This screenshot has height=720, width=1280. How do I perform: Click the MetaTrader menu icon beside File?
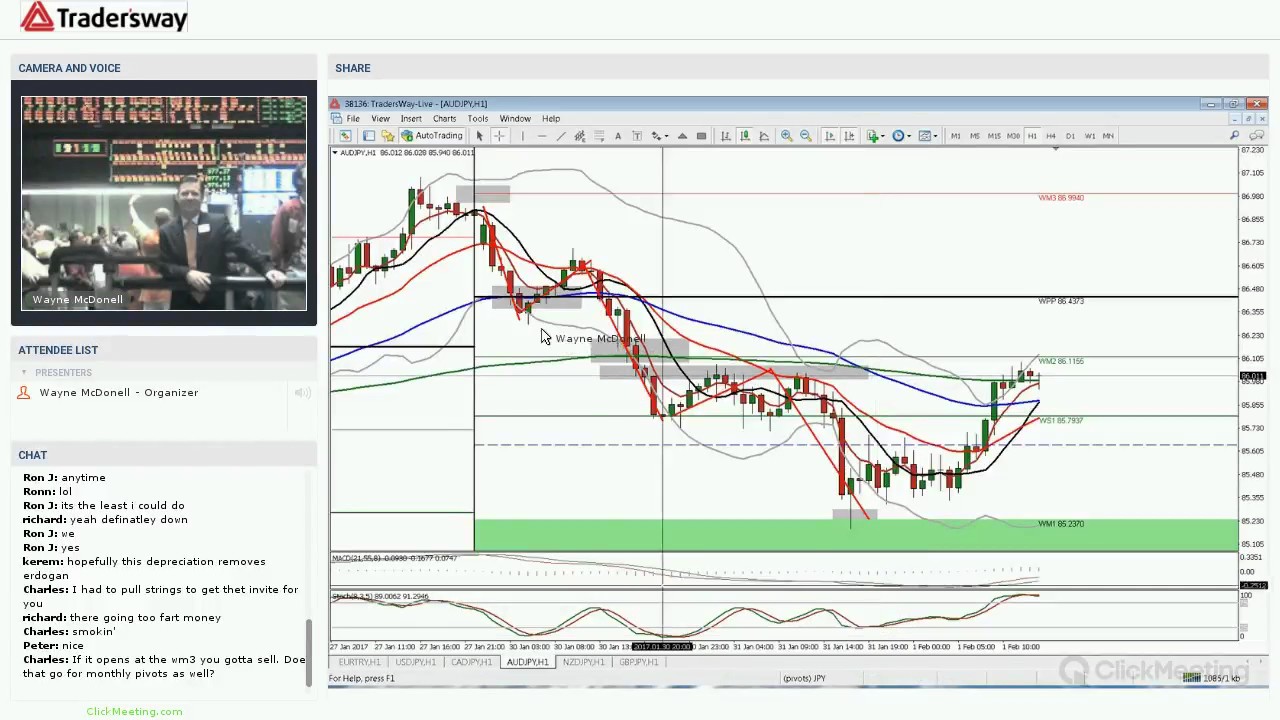point(338,119)
